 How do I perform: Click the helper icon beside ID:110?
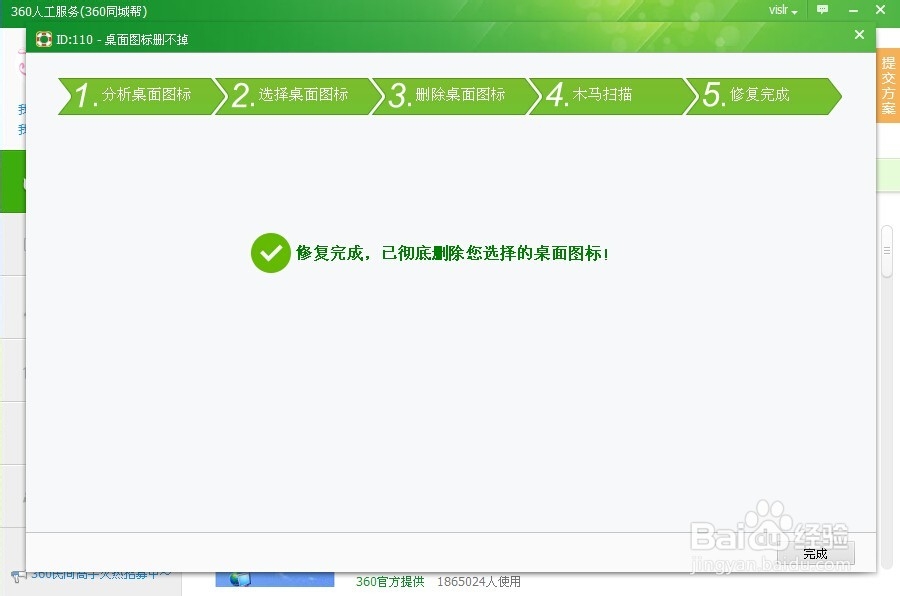click(43, 39)
